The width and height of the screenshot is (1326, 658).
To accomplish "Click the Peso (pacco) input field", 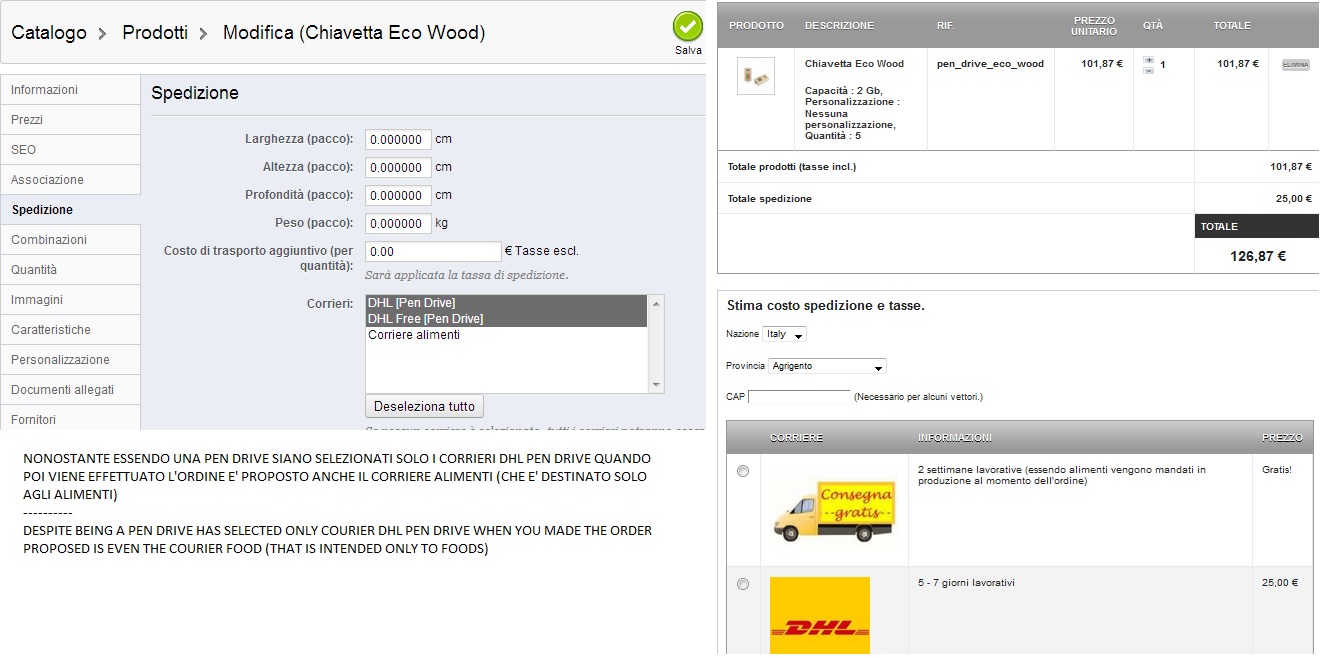I will 398,224.
